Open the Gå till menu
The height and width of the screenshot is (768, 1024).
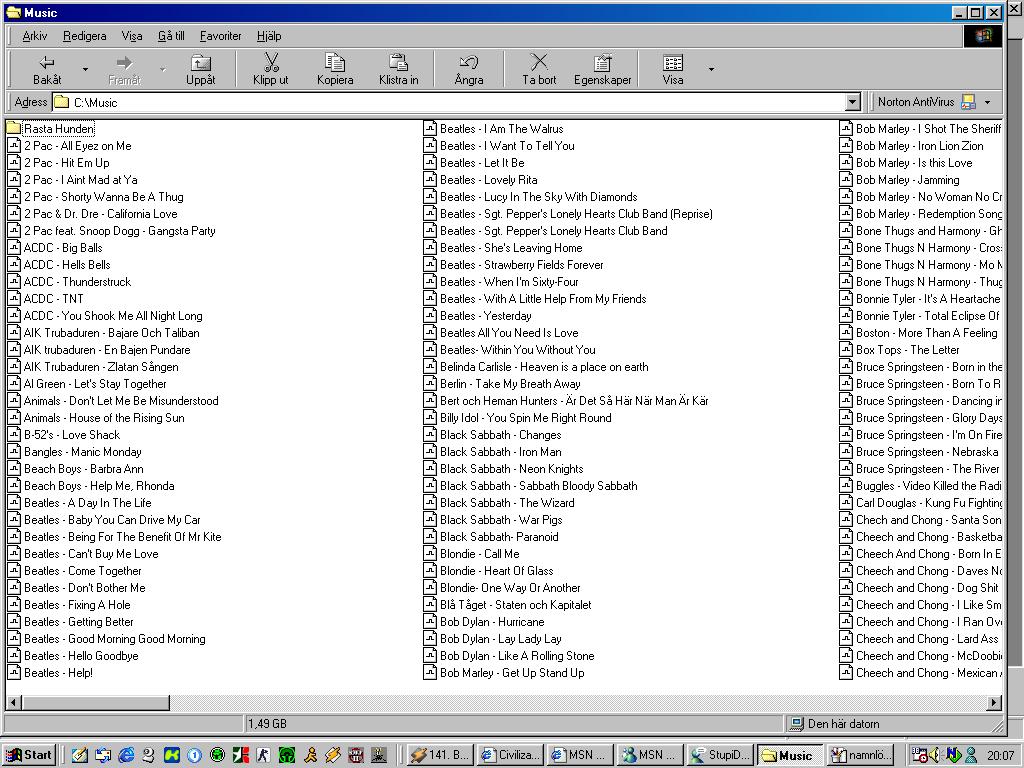[x=171, y=36]
